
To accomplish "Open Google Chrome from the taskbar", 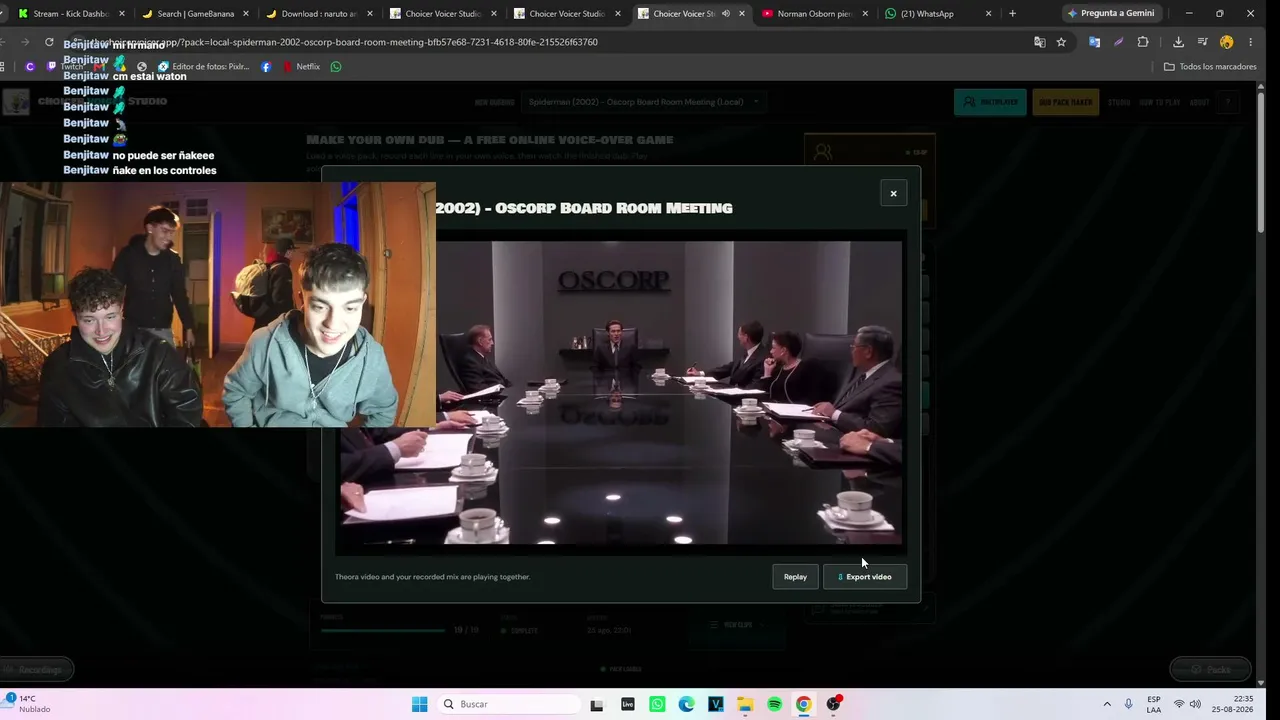I will click(x=803, y=704).
